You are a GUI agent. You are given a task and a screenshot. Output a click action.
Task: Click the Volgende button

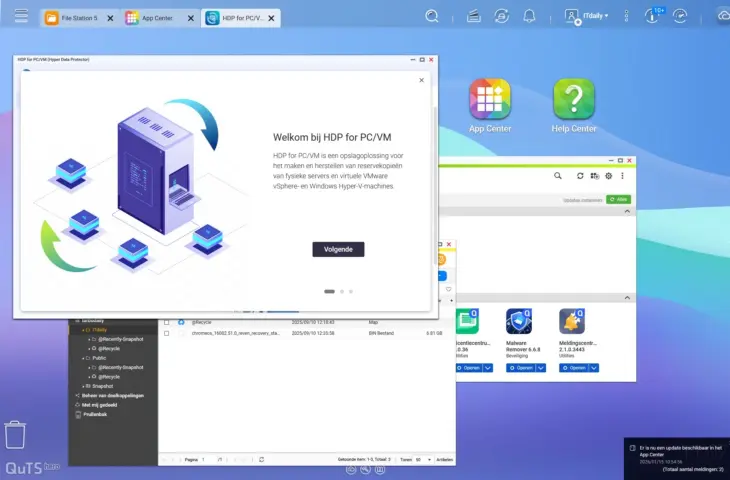click(x=338, y=249)
